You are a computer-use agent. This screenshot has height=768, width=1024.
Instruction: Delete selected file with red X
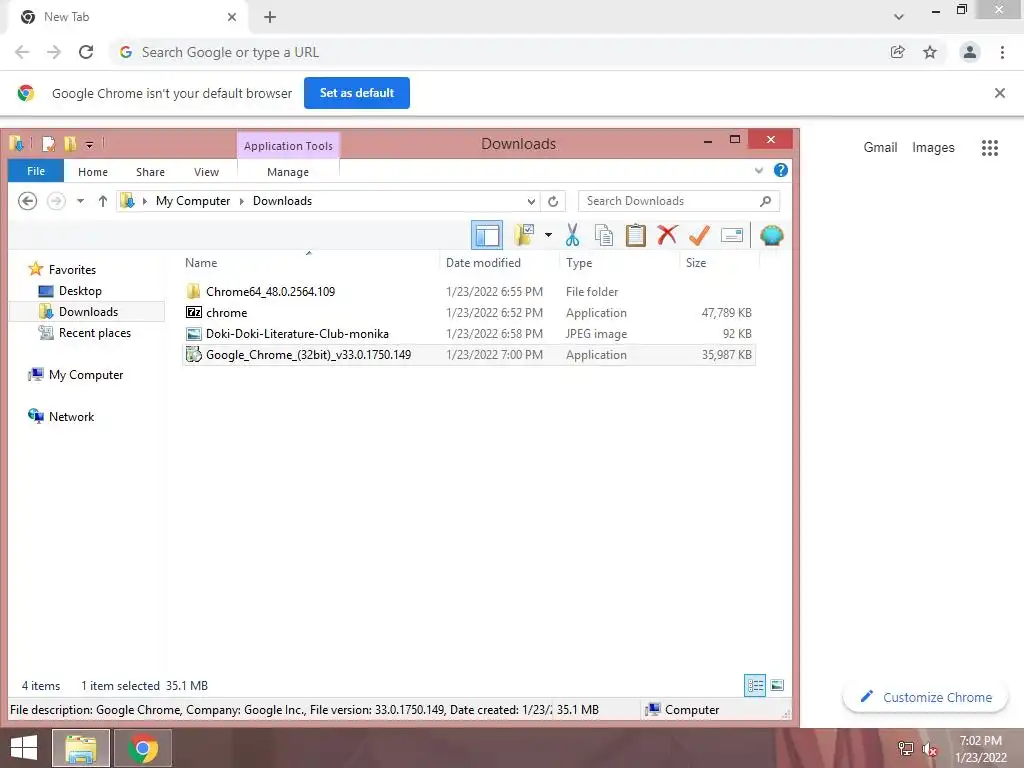click(667, 235)
